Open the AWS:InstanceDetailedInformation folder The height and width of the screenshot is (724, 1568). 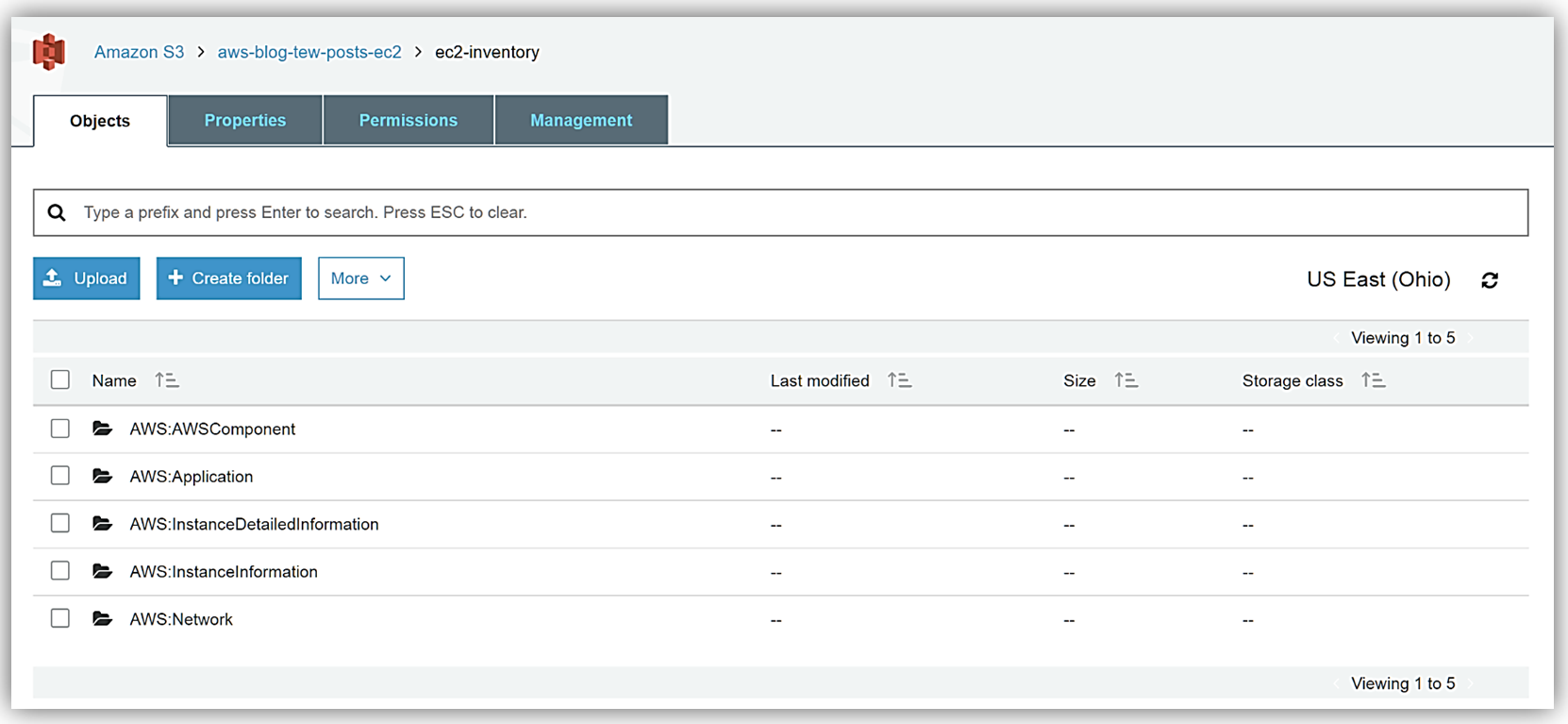tap(254, 524)
